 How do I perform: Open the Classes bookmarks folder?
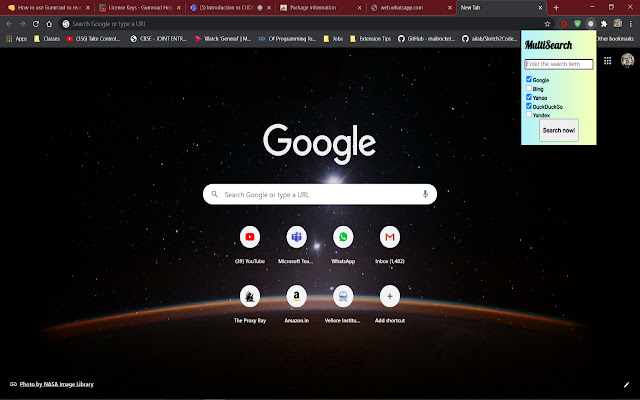(x=47, y=39)
